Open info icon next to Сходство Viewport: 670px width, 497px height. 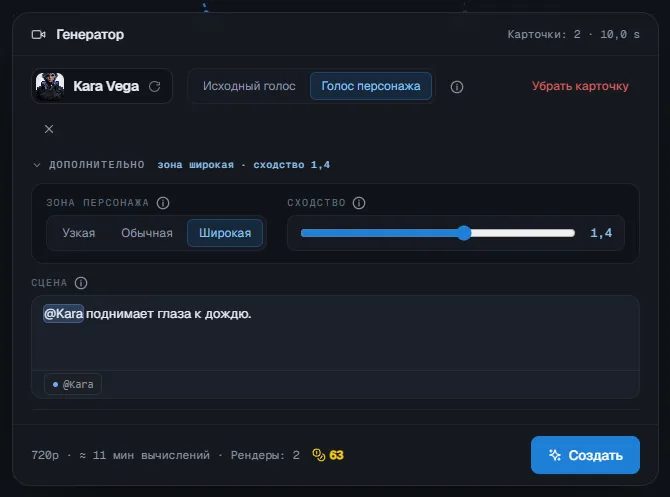point(359,203)
